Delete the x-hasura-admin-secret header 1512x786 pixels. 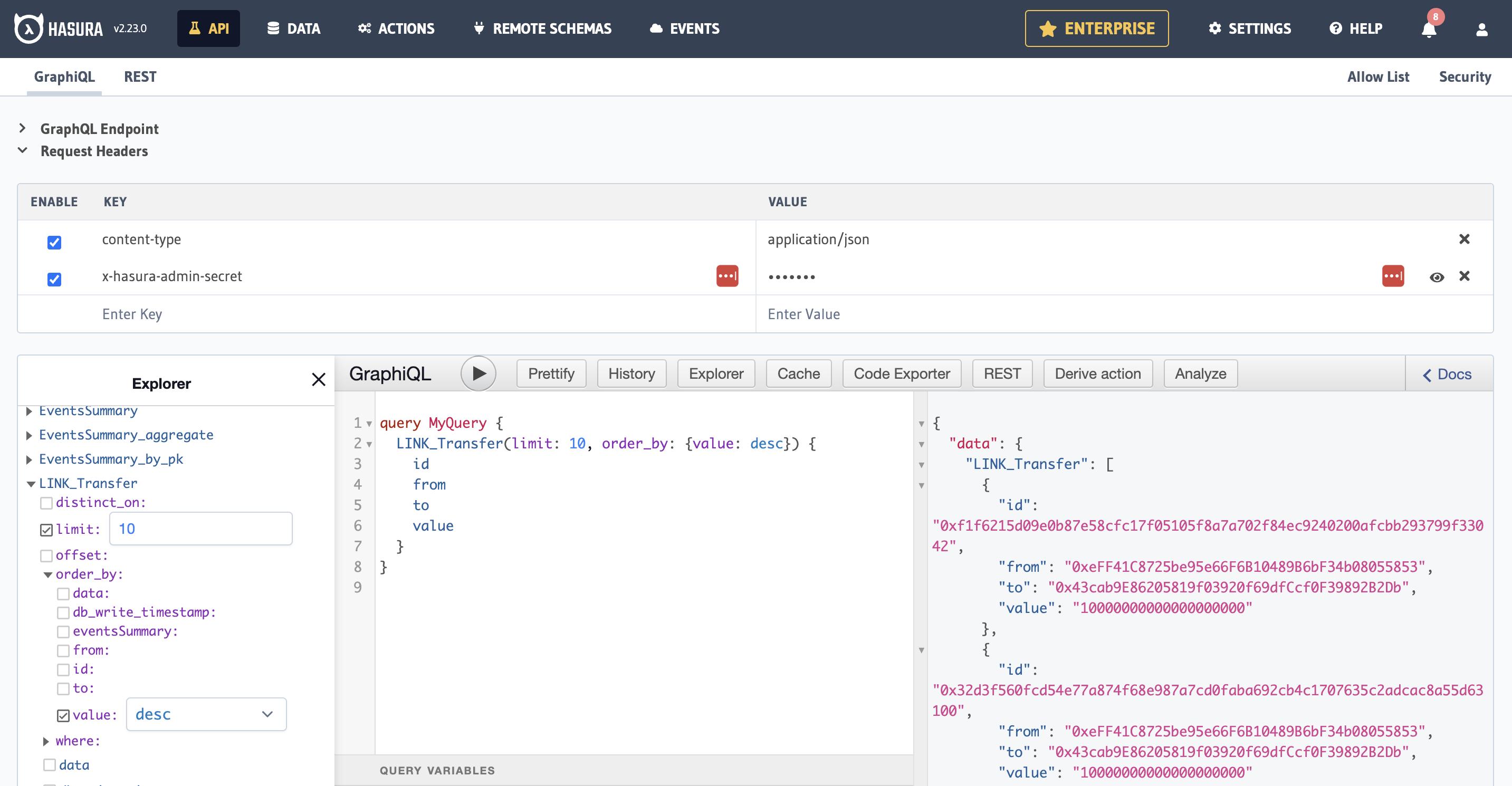[1464, 276]
